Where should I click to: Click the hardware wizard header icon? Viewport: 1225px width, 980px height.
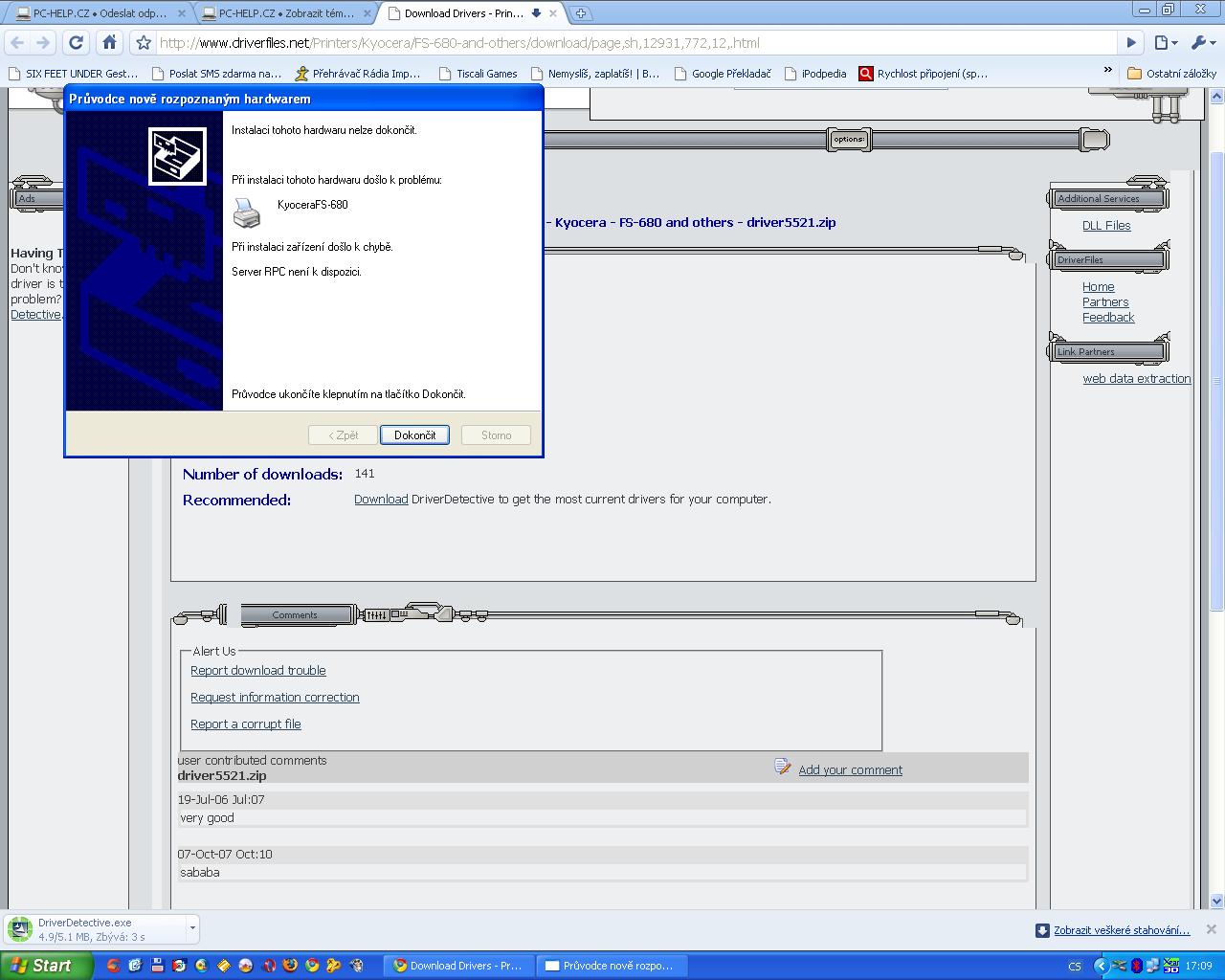coord(177,156)
